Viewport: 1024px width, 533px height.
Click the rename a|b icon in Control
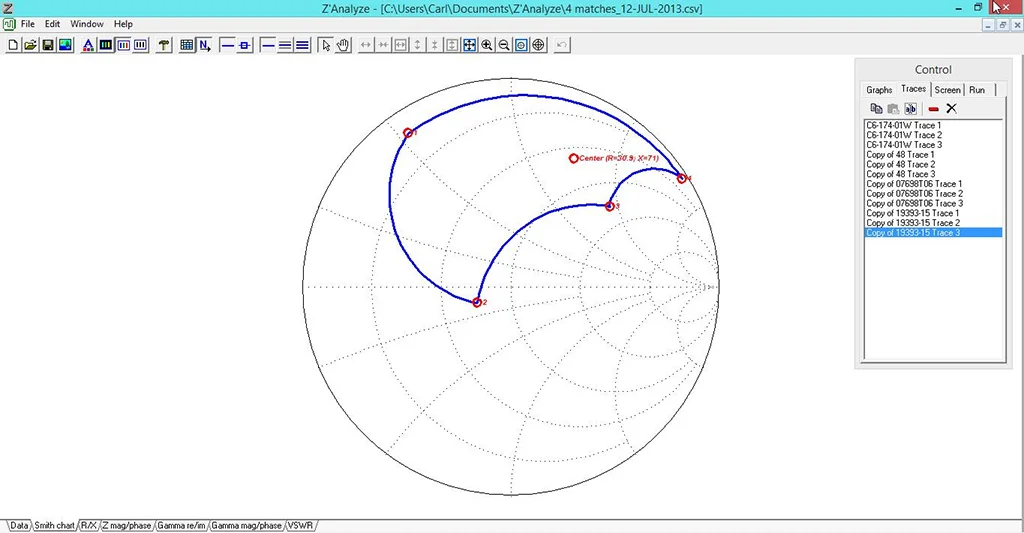910,108
